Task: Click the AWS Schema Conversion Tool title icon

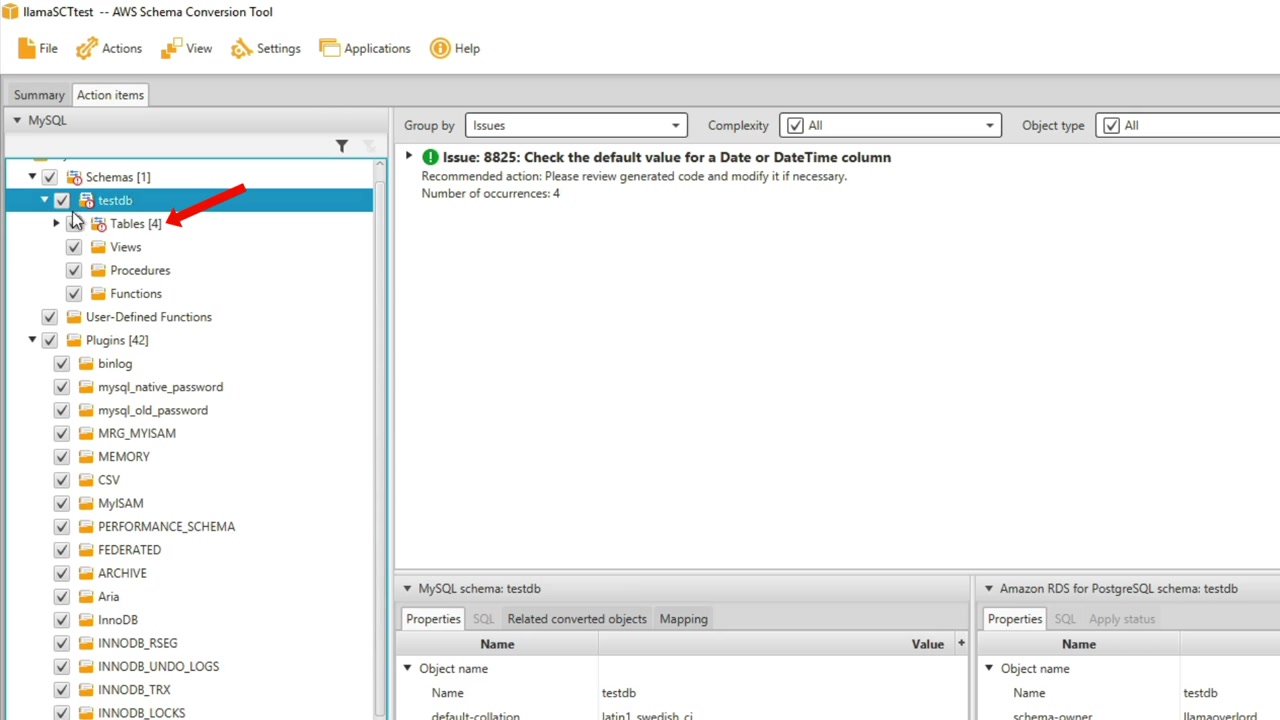Action: click(x=10, y=12)
